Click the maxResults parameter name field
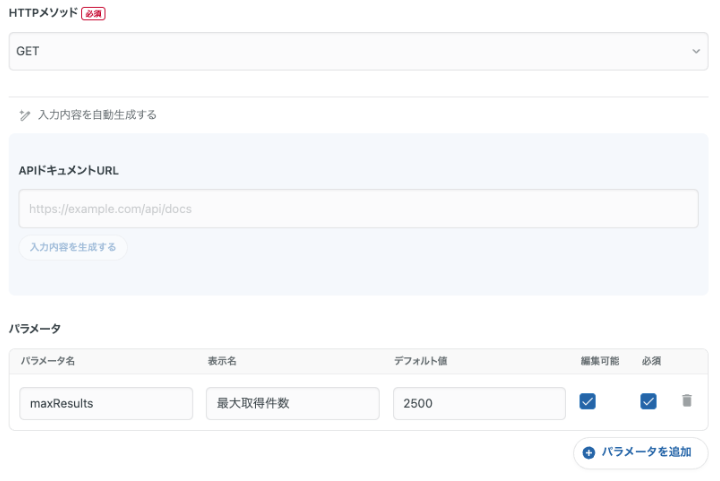The height and width of the screenshot is (481, 720). pos(106,404)
